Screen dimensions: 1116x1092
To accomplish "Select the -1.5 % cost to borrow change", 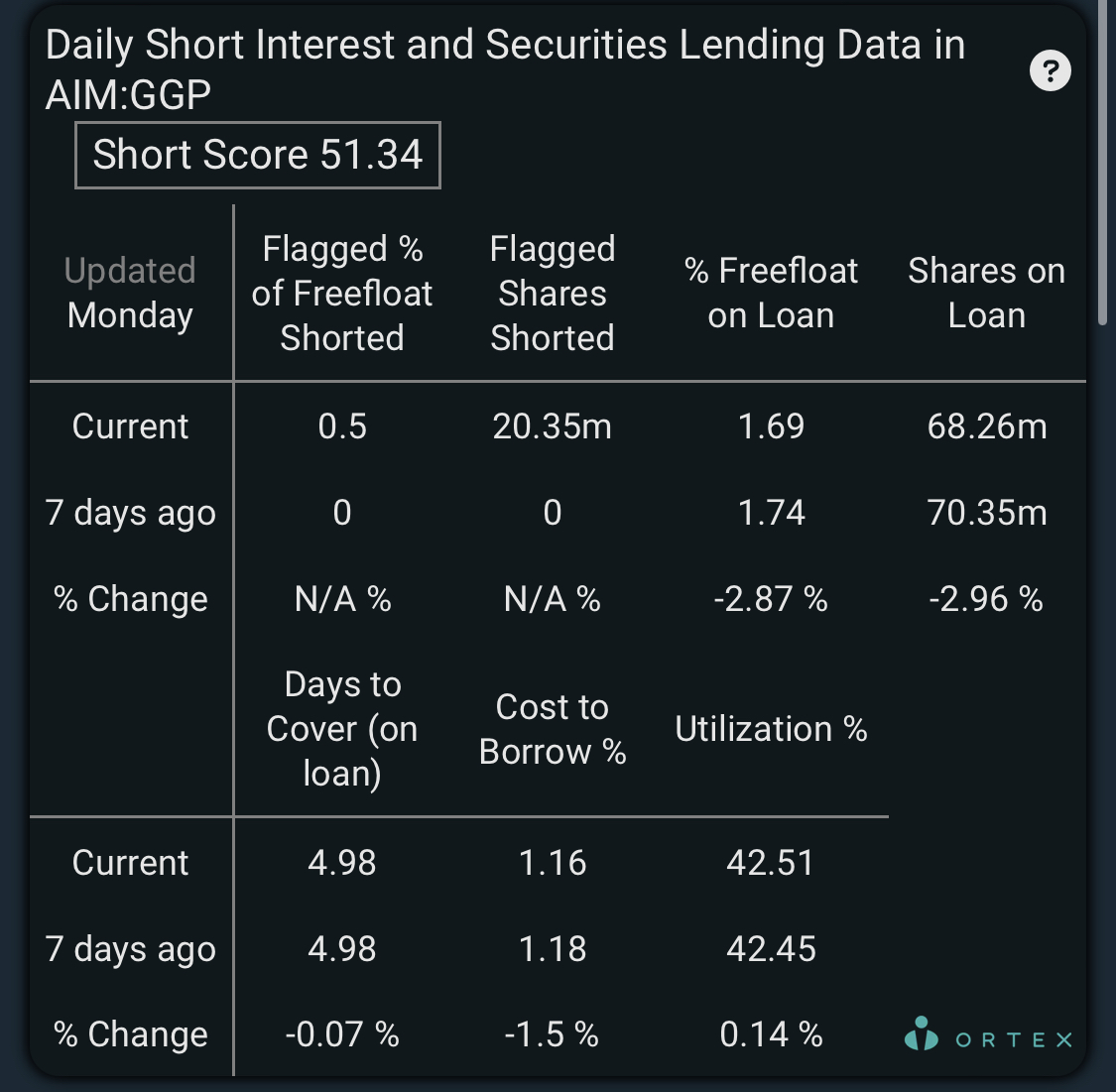I will click(x=553, y=1034).
